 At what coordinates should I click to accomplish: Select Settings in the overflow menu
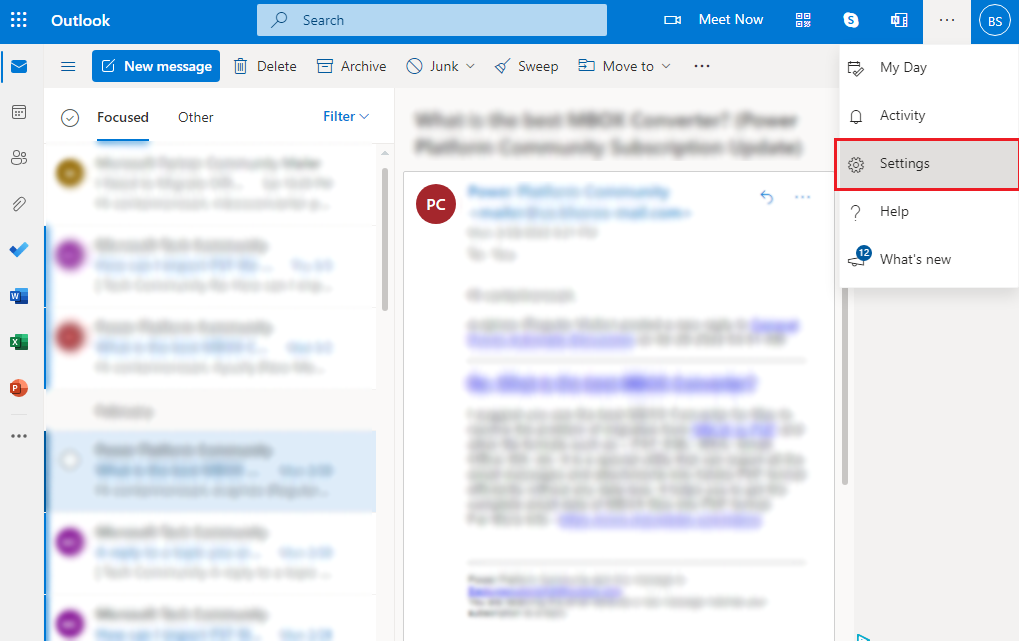pos(929,164)
